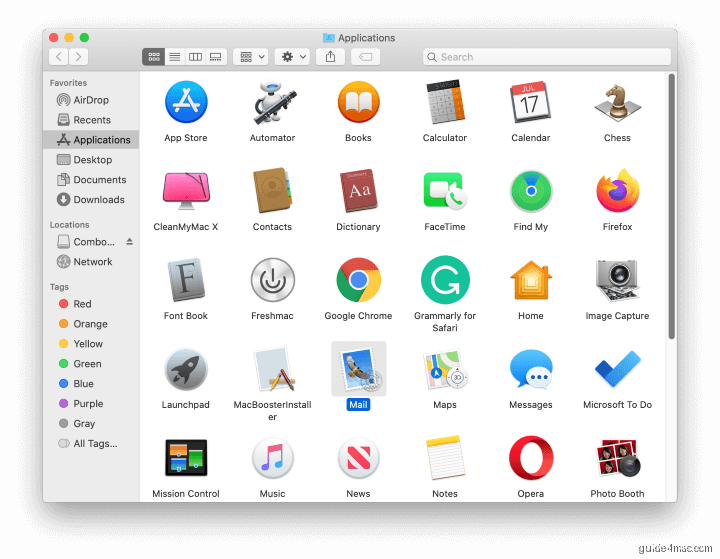Select the Books app icon
720x559 pixels.
359,102
